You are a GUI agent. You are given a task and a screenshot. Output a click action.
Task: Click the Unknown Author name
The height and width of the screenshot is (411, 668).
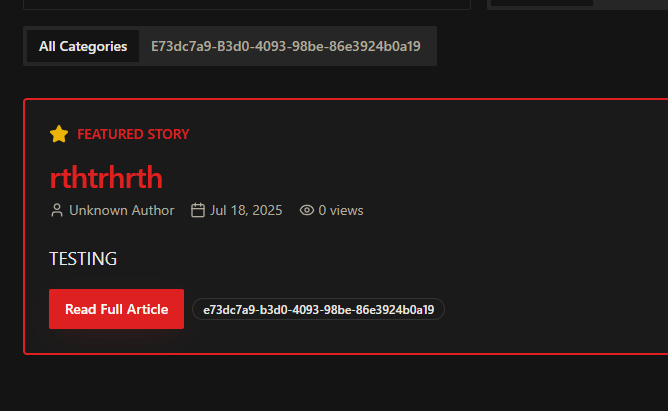(x=121, y=210)
